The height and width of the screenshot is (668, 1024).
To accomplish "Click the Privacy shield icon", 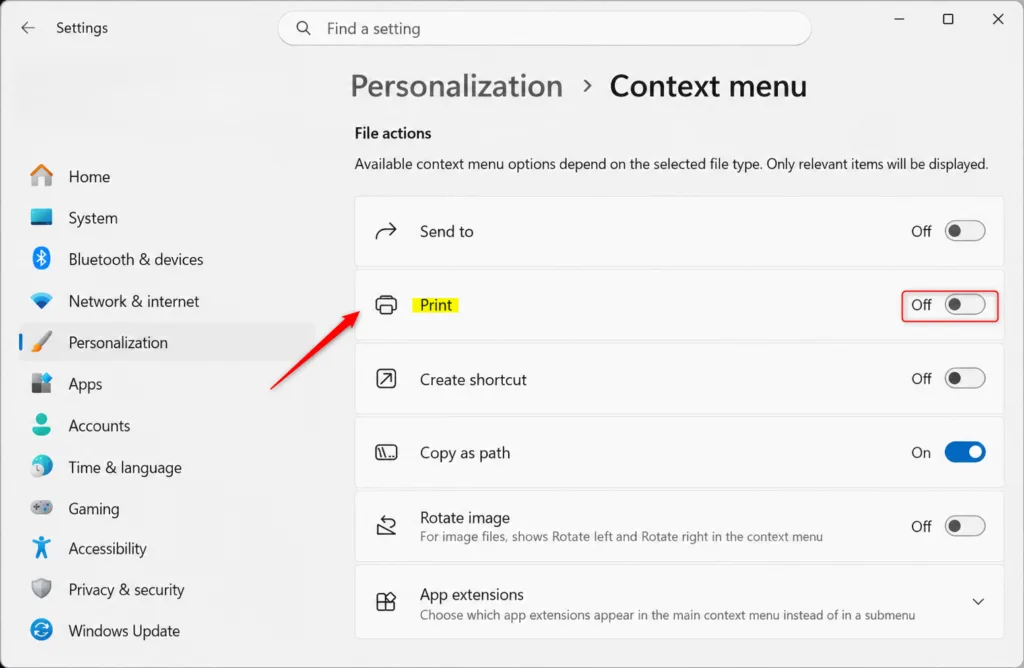I will tap(41, 589).
